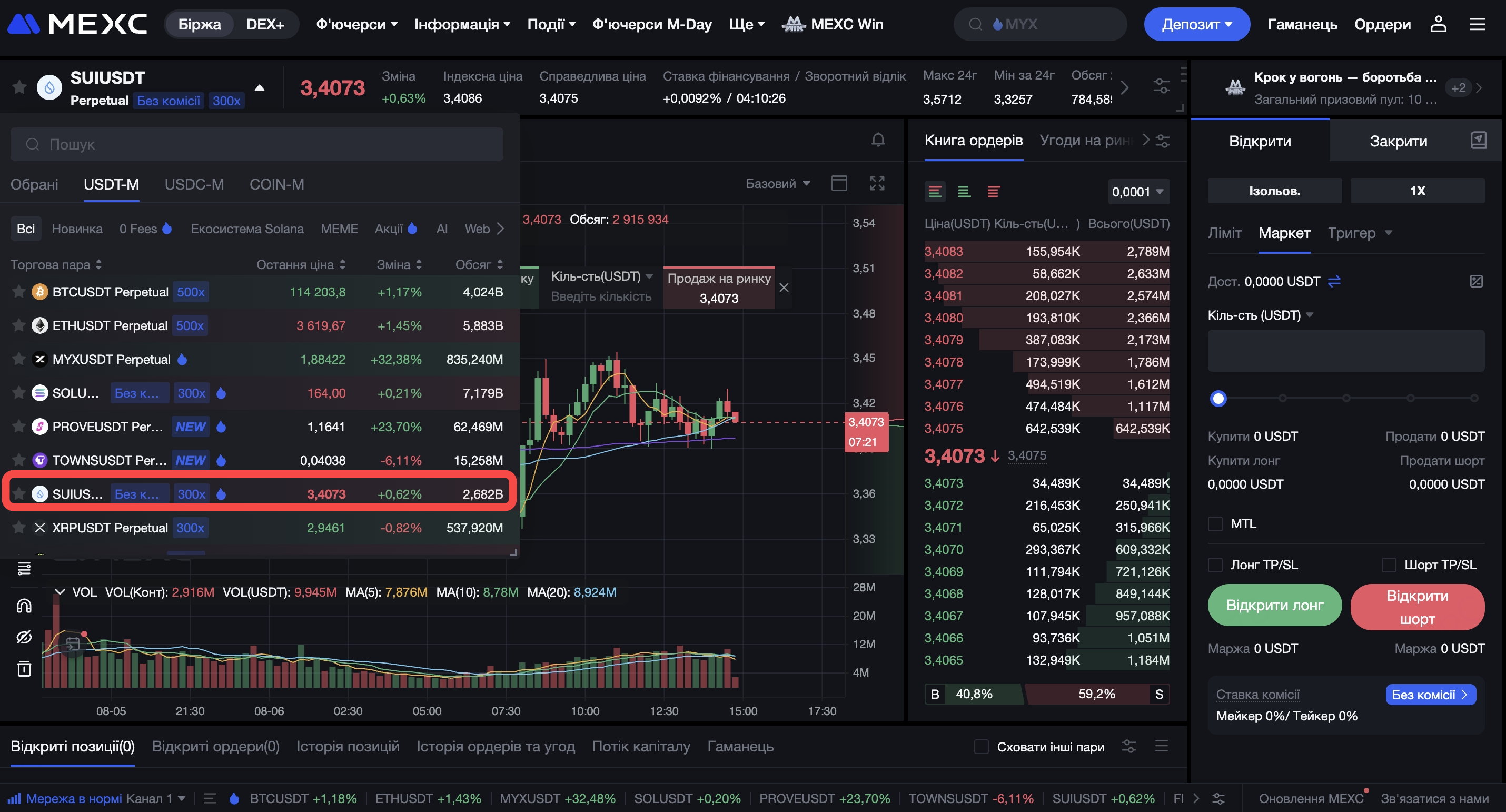This screenshot has width=1506, height=812.
Task: Tick the Лонг TP/SL checkbox
Action: pos(1215,565)
